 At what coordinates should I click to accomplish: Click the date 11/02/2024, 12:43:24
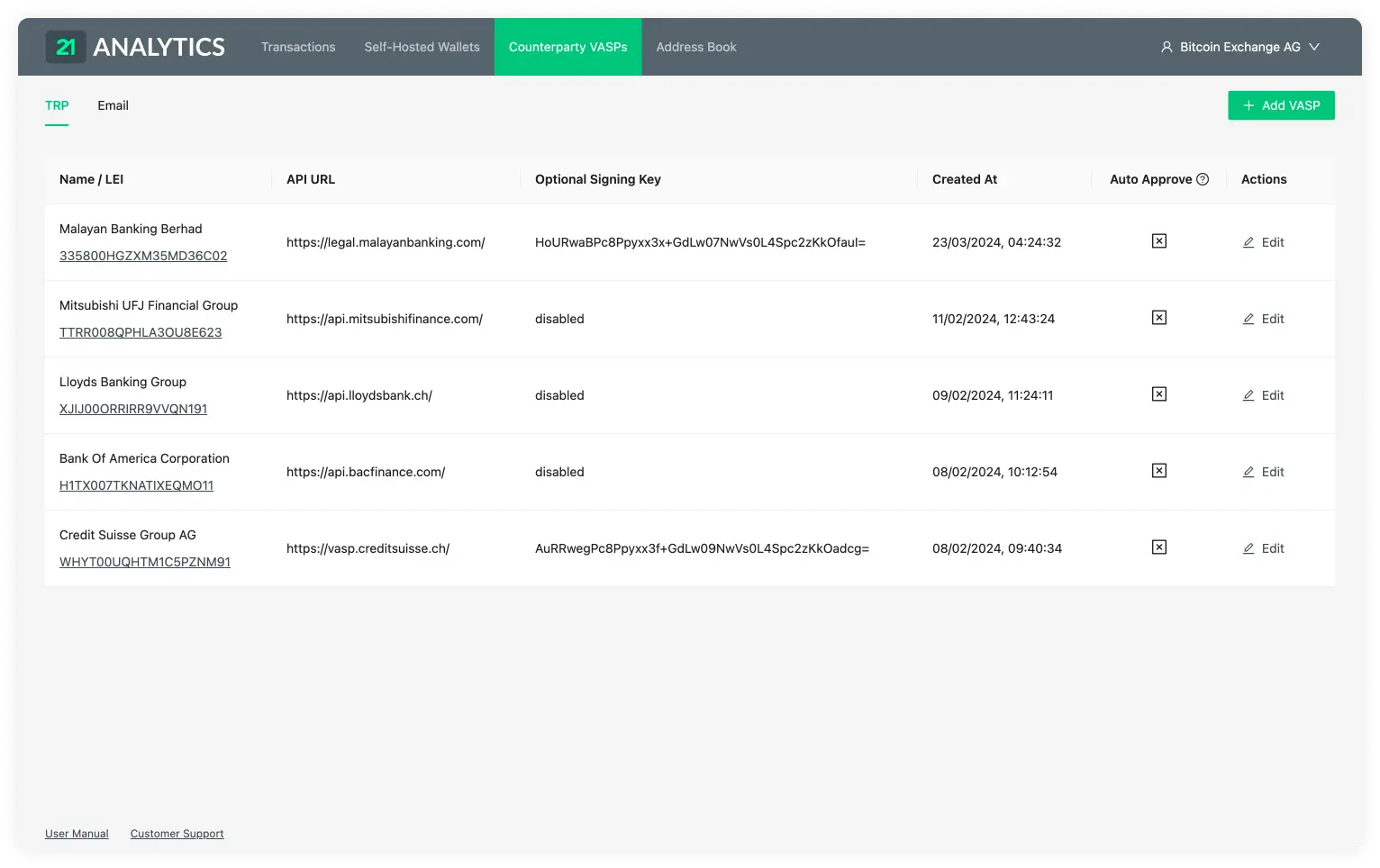994,319
